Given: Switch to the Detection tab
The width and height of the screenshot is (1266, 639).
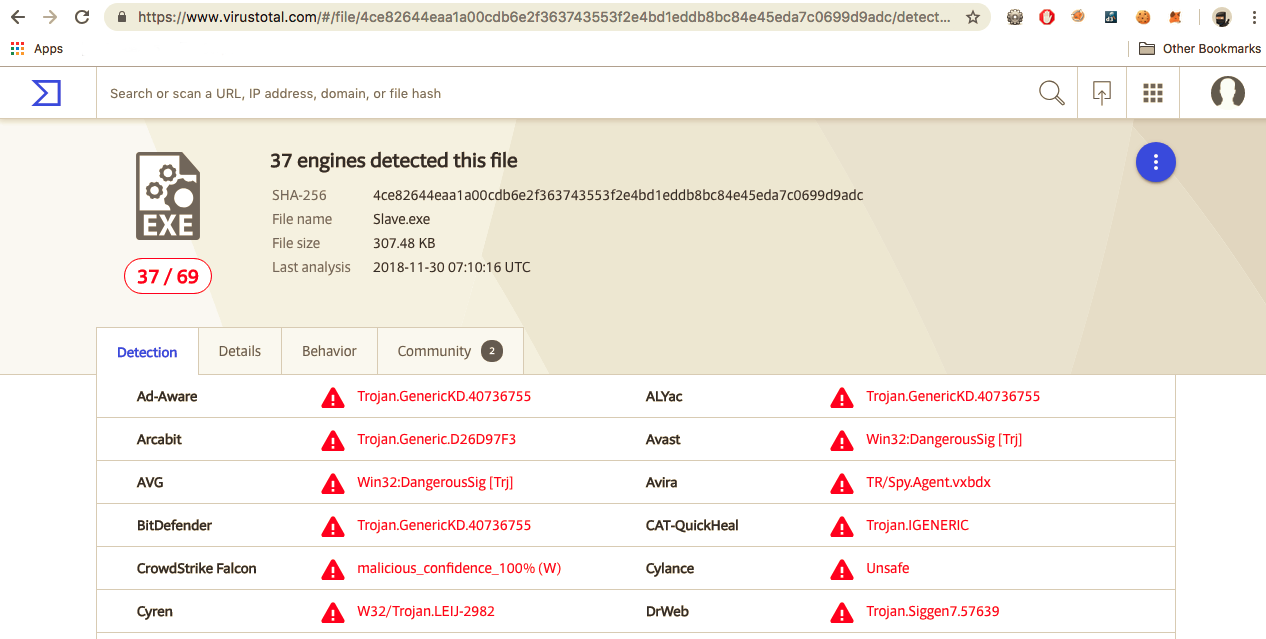Looking at the screenshot, I should (147, 352).
